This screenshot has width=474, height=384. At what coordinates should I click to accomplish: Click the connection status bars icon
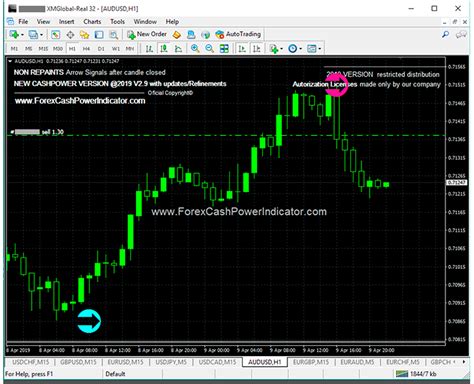[x=402, y=374]
